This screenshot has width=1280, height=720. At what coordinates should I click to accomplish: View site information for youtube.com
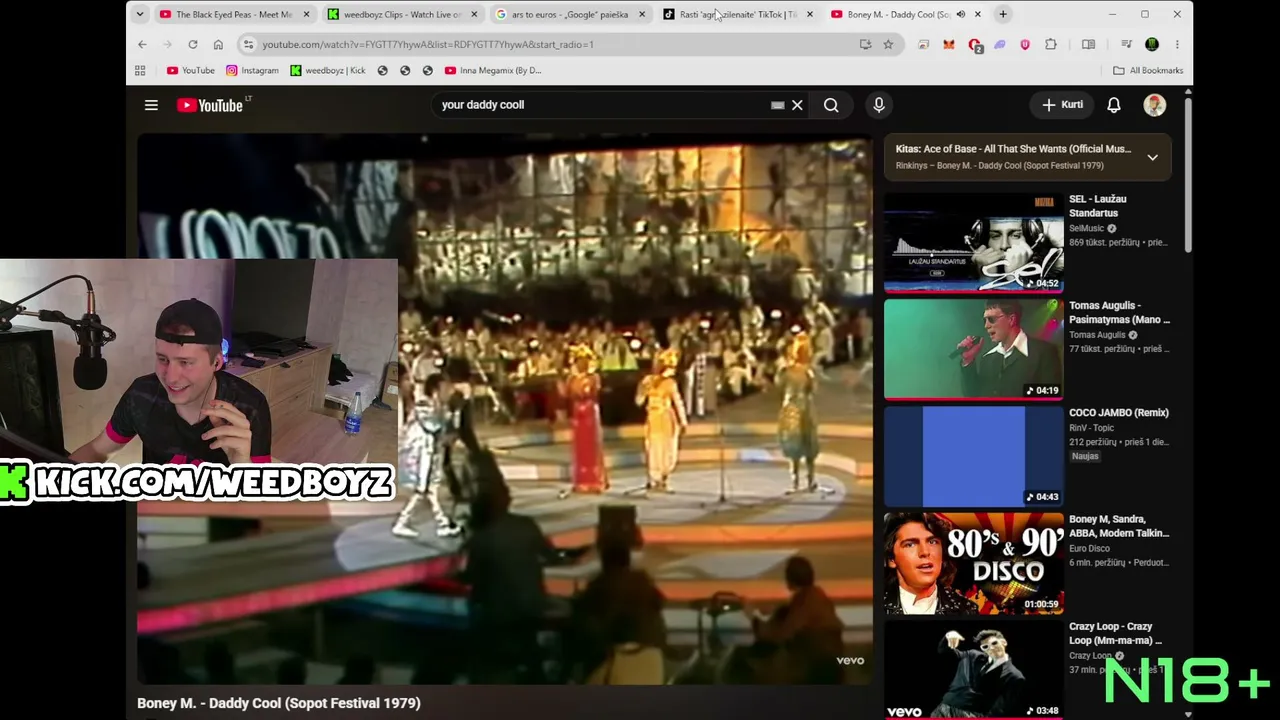(248, 44)
